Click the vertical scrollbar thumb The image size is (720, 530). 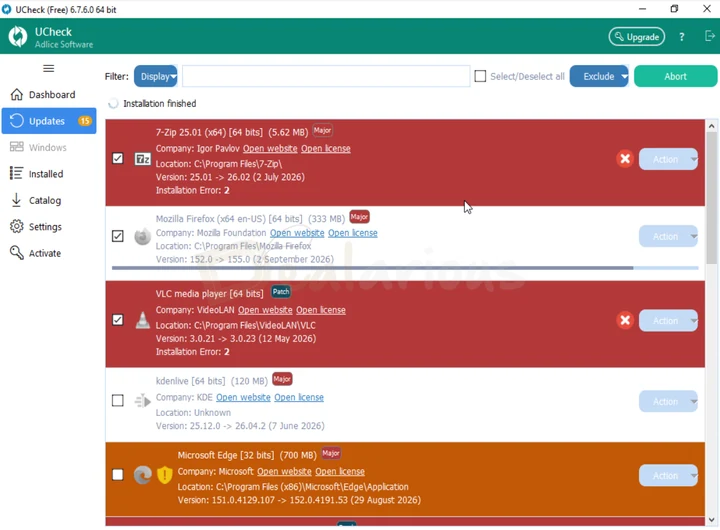tap(711, 198)
